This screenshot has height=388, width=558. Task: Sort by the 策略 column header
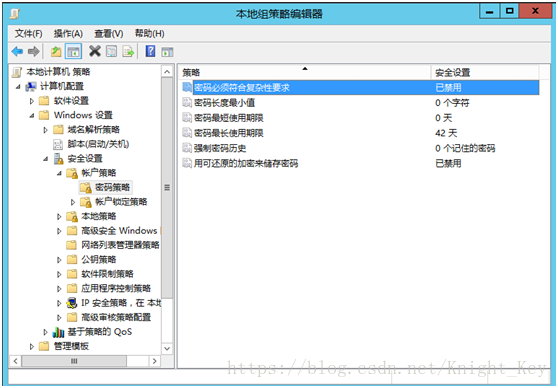click(x=304, y=73)
